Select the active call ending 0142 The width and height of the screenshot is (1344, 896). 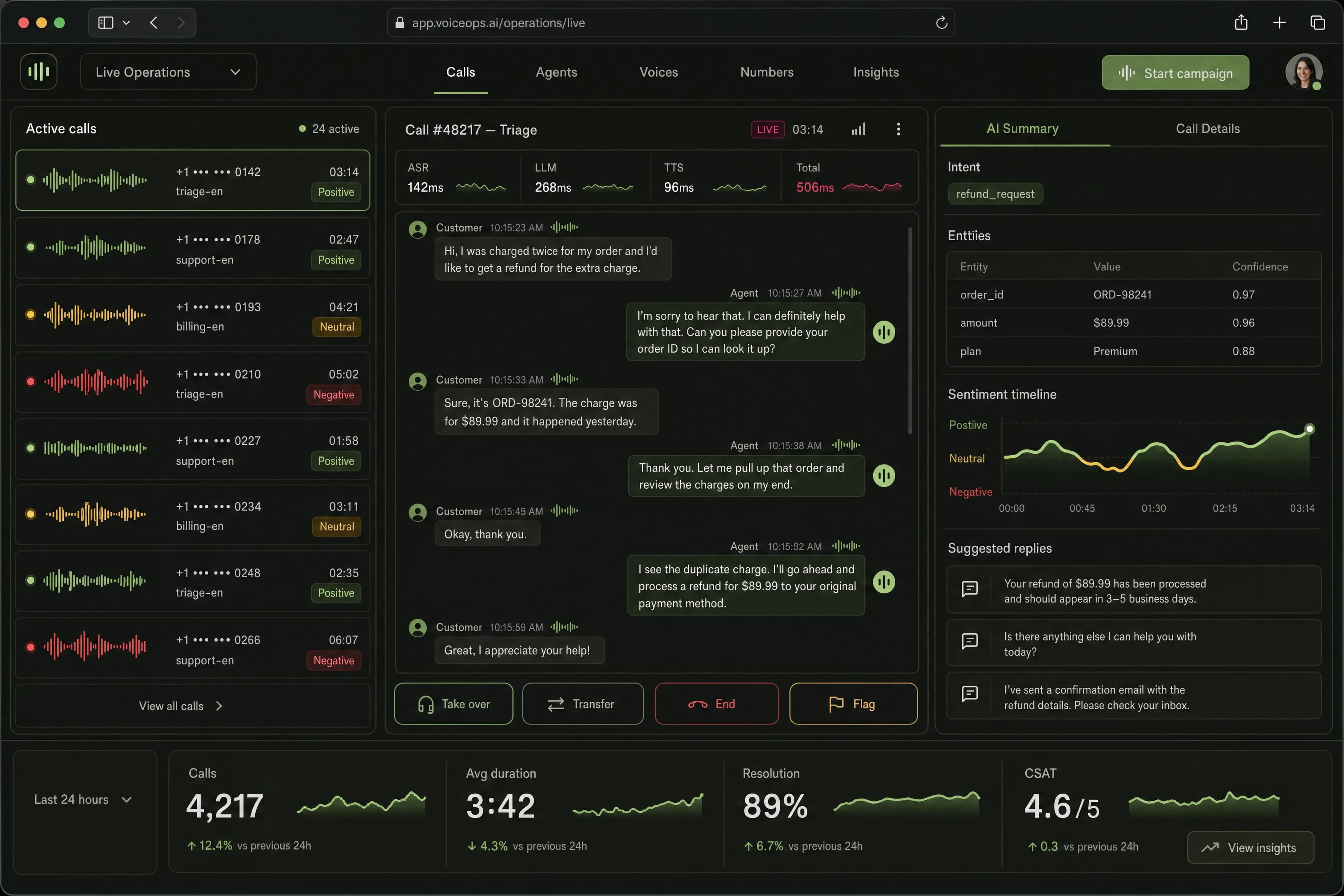193,181
